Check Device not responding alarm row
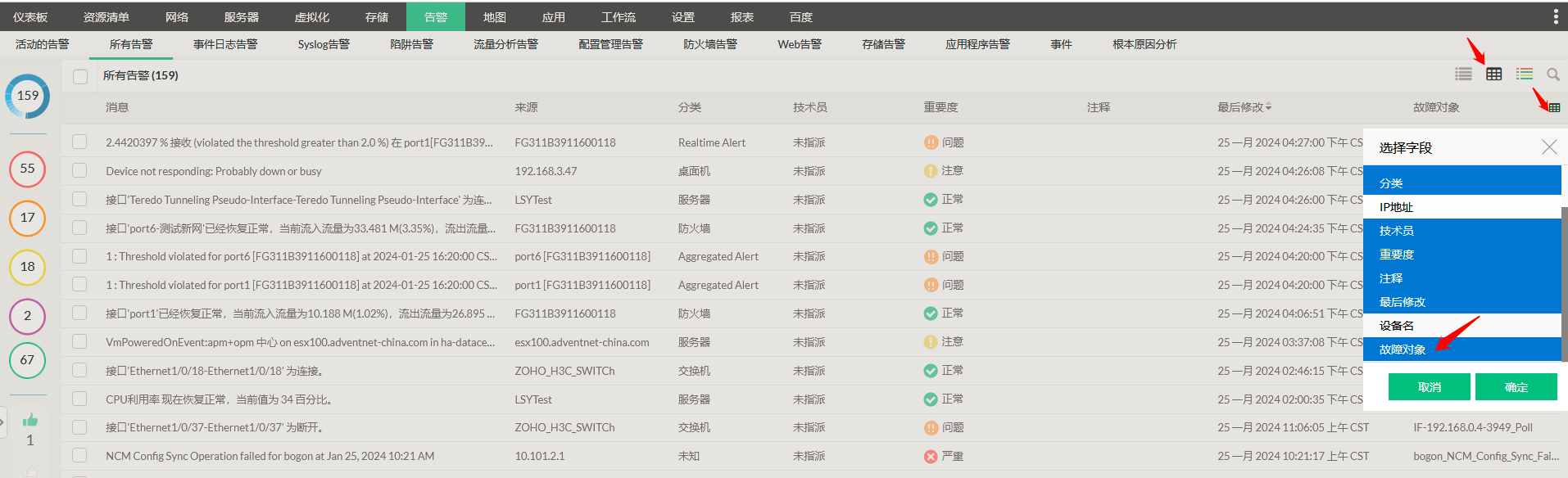The image size is (1568, 478). click(79, 170)
